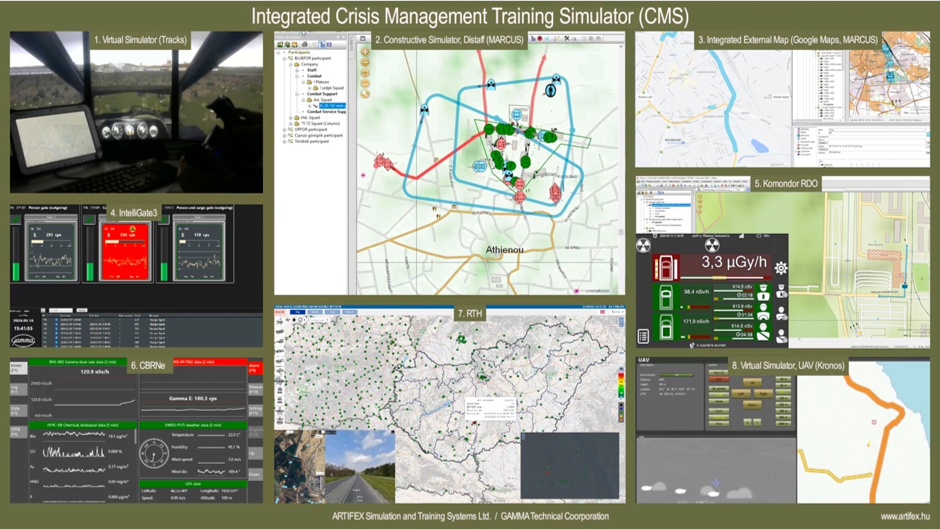Click the color scale legend on RTH map
Screen dimensions: 940x530
tap(620, 384)
